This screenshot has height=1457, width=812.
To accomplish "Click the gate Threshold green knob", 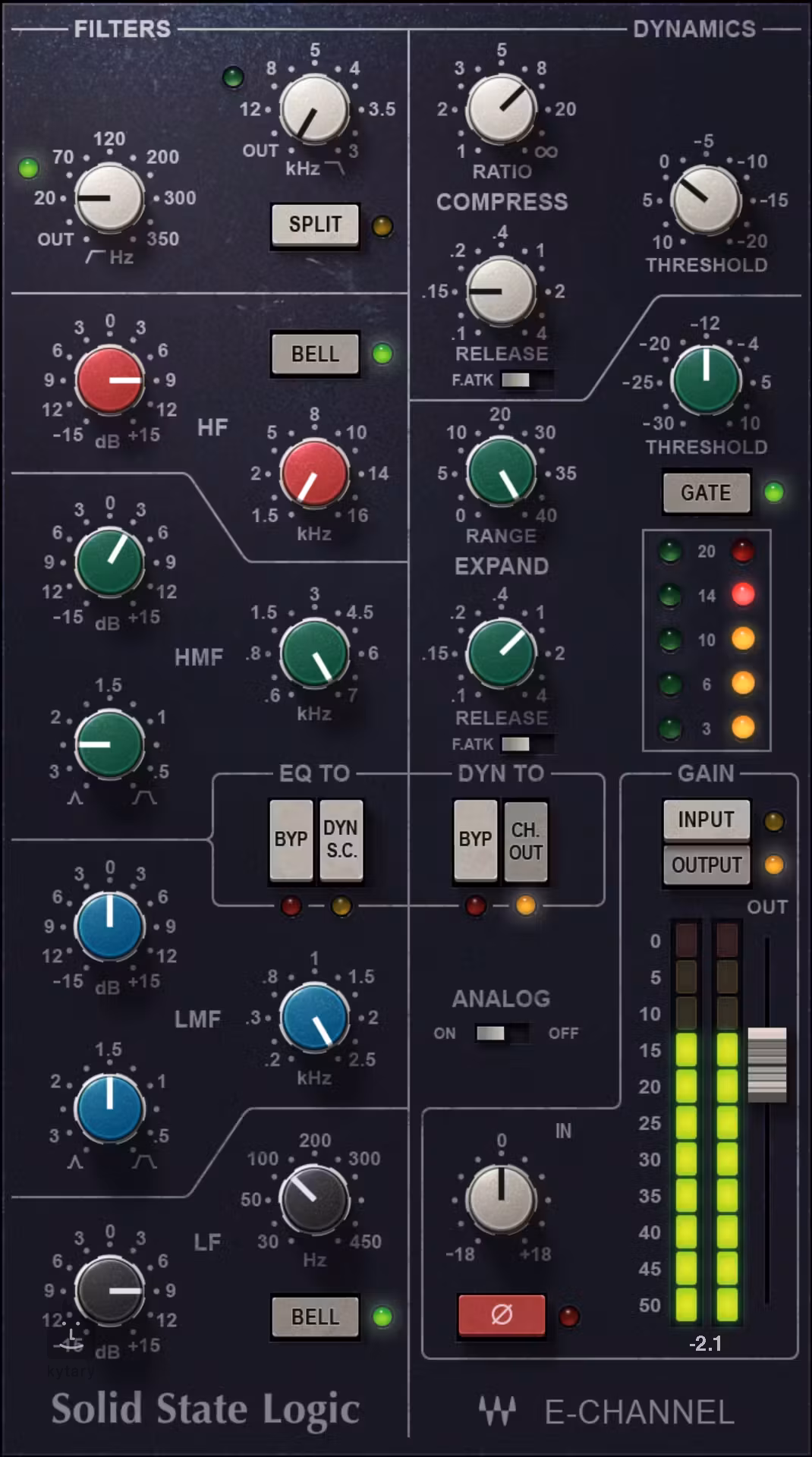I will click(x=707, y=380).
